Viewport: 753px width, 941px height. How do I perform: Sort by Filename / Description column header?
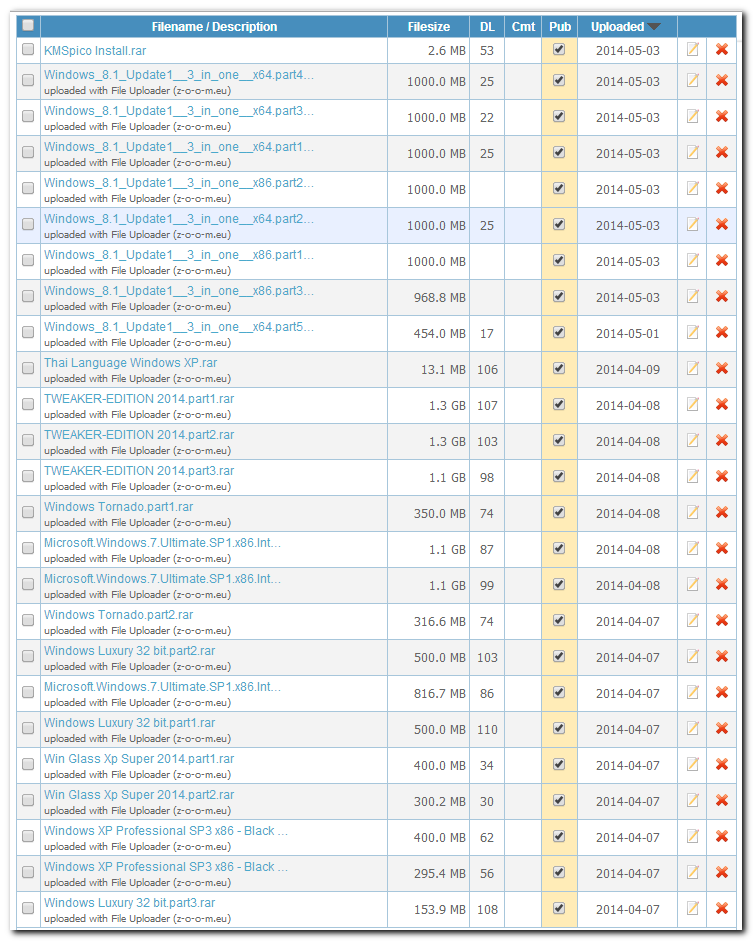[x=214, y=26]
